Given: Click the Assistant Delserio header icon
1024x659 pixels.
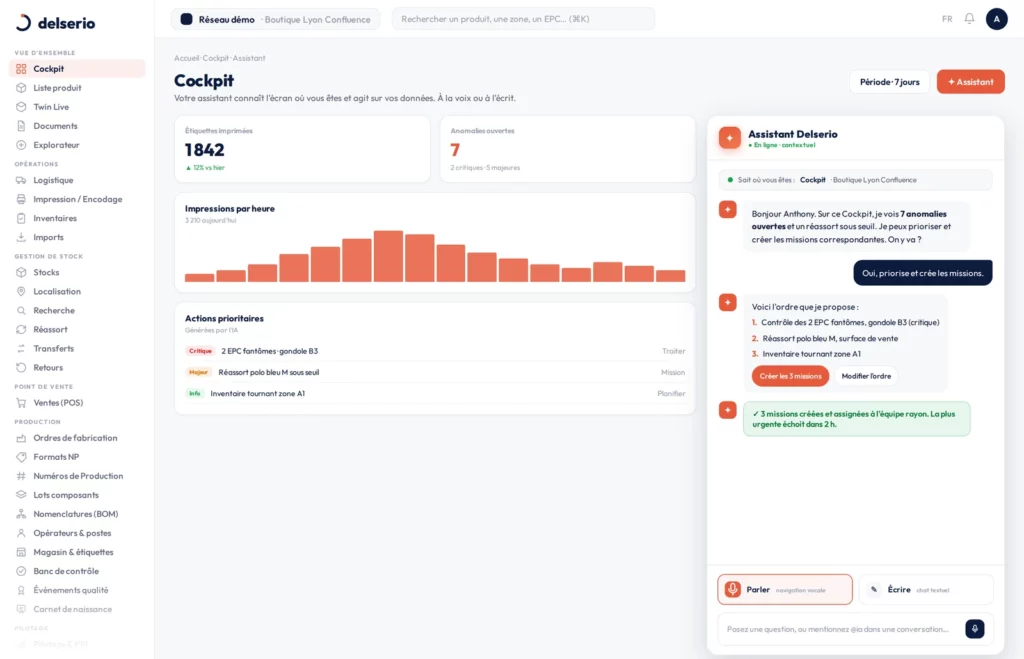Looking at the screenshot, I should [729, 138].
